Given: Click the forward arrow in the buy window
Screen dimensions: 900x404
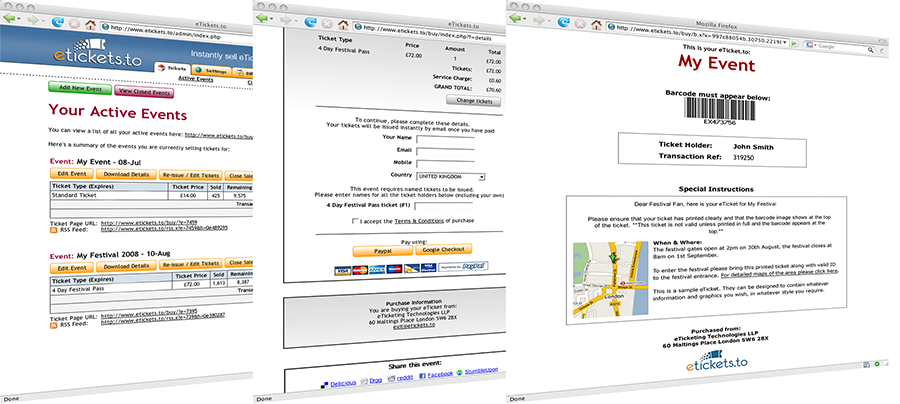Looking at the screenshot, I should [285, 21].
